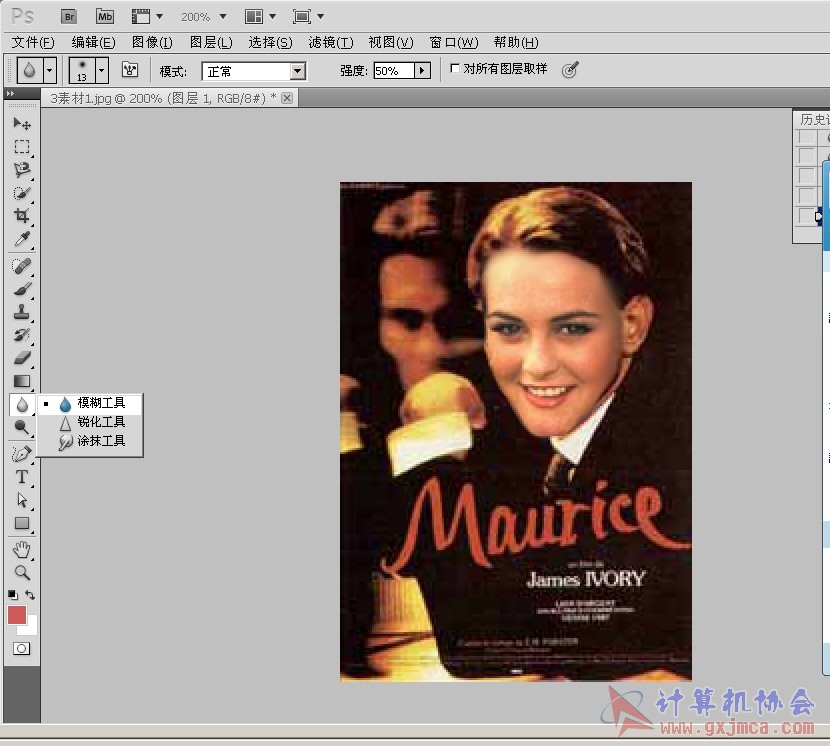The height and width of the screenshot is (746, 830).
Task: Select the Path Selection tool
Action: (22, 500)
